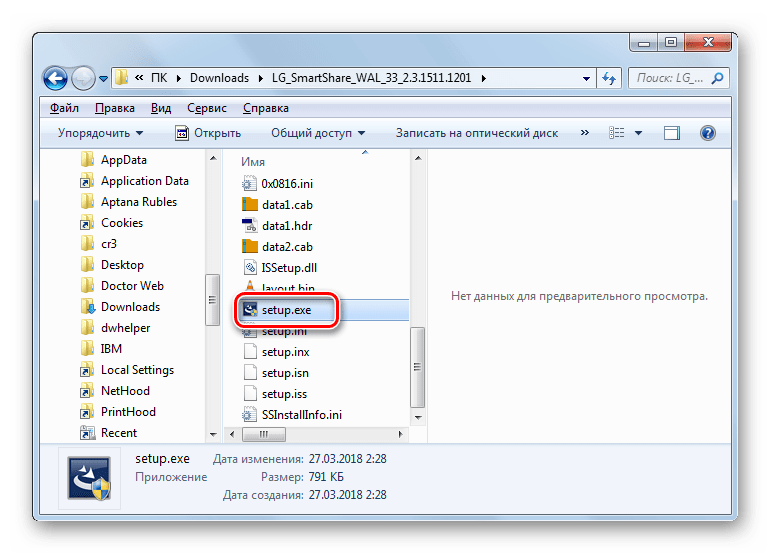Image resolution: width=771 pixels, height=554 pixels.
Task: Expand the arrow after LG_SmartShare breadcrumb
Action: 484,79
